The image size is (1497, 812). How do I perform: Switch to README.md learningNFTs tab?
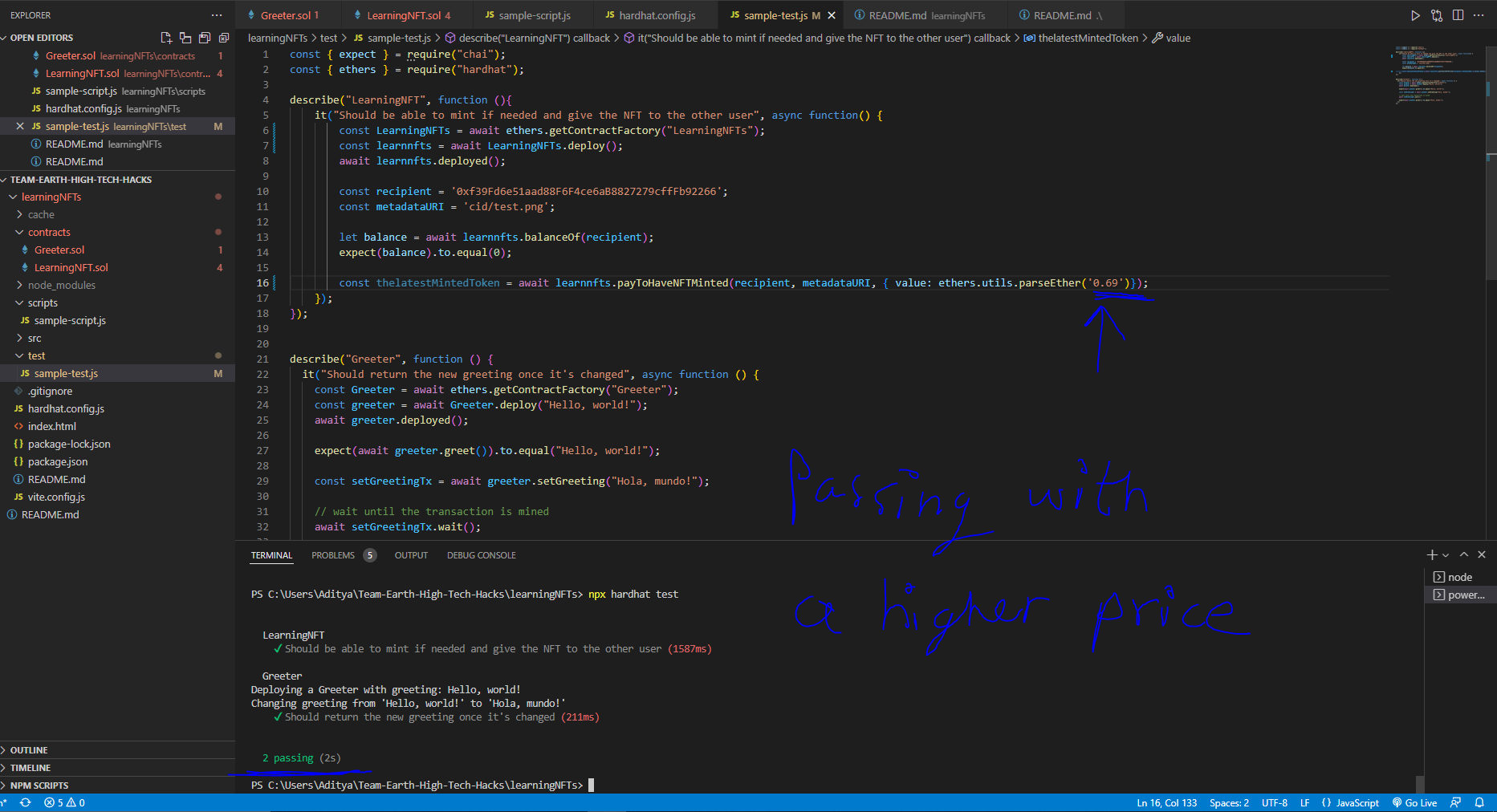click(926, 15)
